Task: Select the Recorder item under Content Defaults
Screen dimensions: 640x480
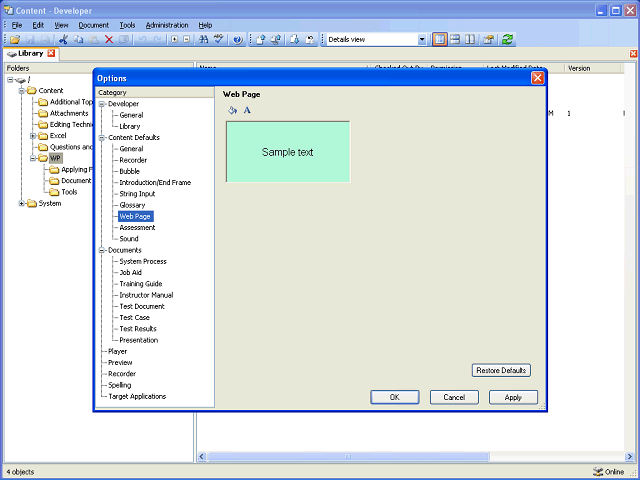Action: [133, 160]
